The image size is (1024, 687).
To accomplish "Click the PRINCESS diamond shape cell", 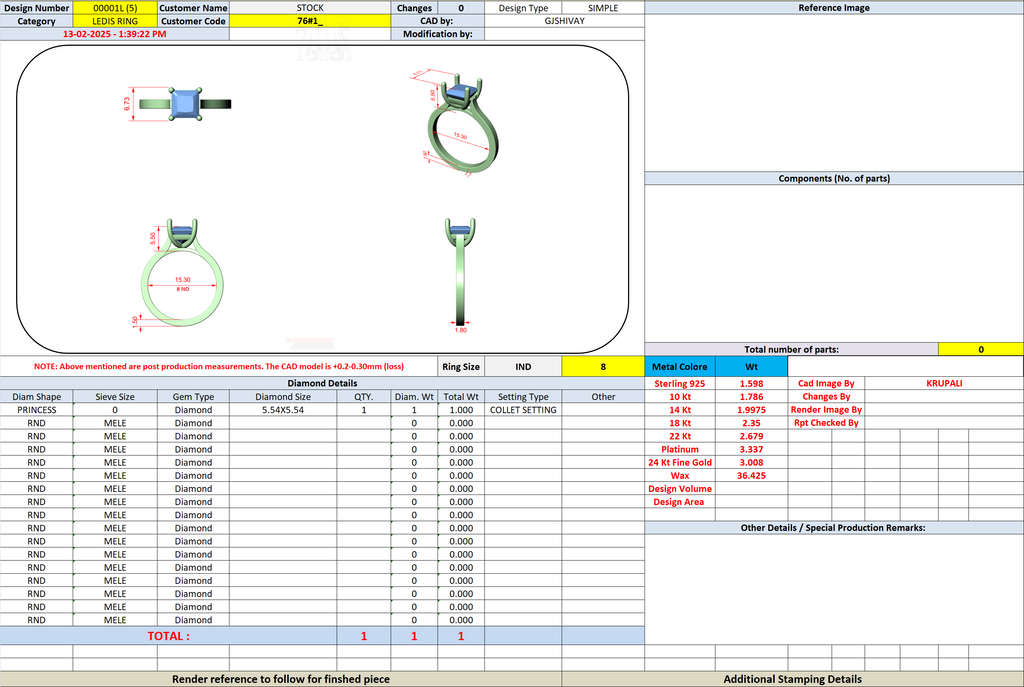I will click(37, 409).
